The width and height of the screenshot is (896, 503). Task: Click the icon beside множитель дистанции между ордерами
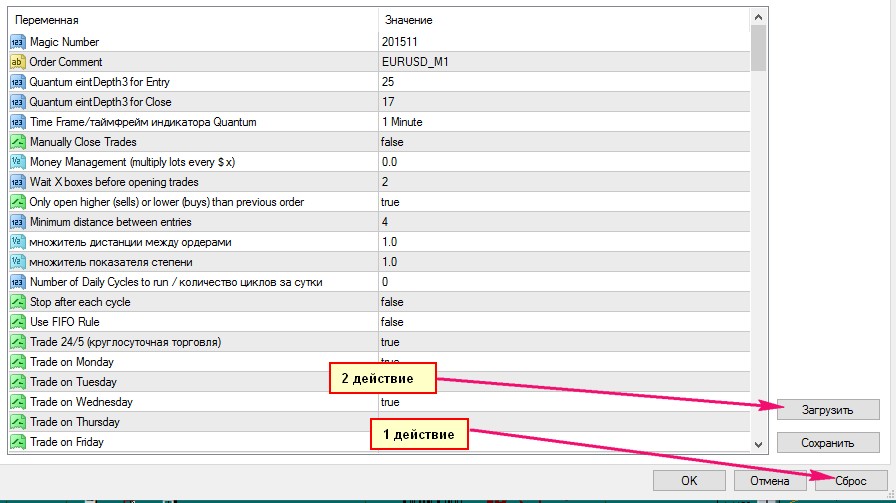click(18, 242)
